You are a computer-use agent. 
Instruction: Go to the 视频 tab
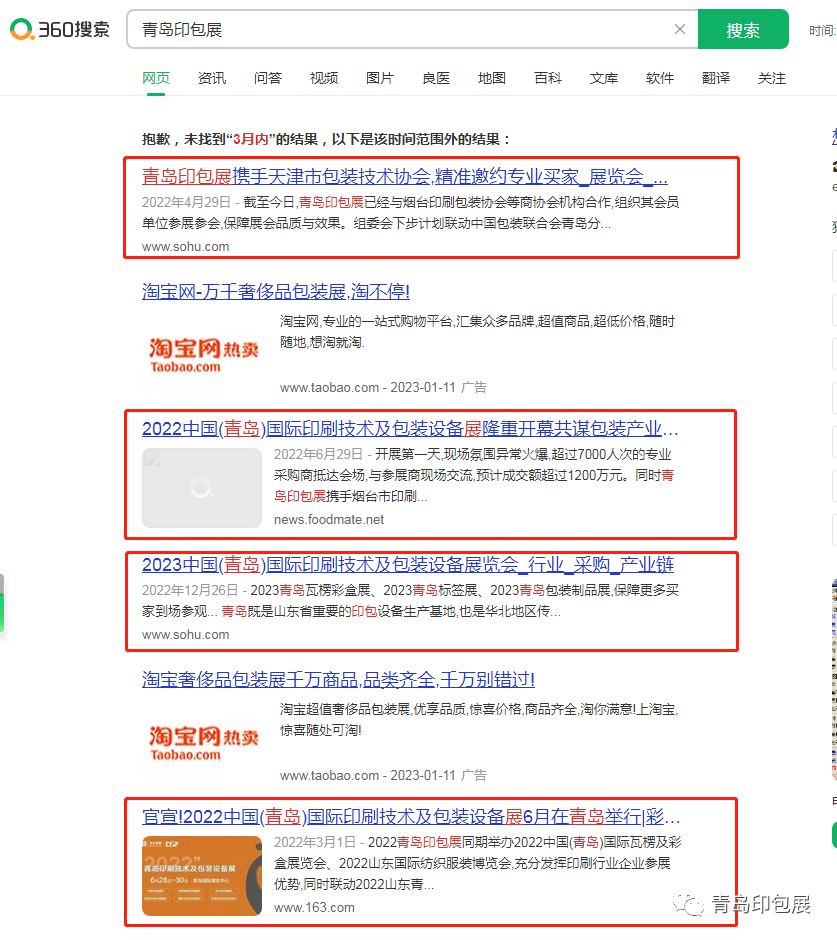(324, 78)
